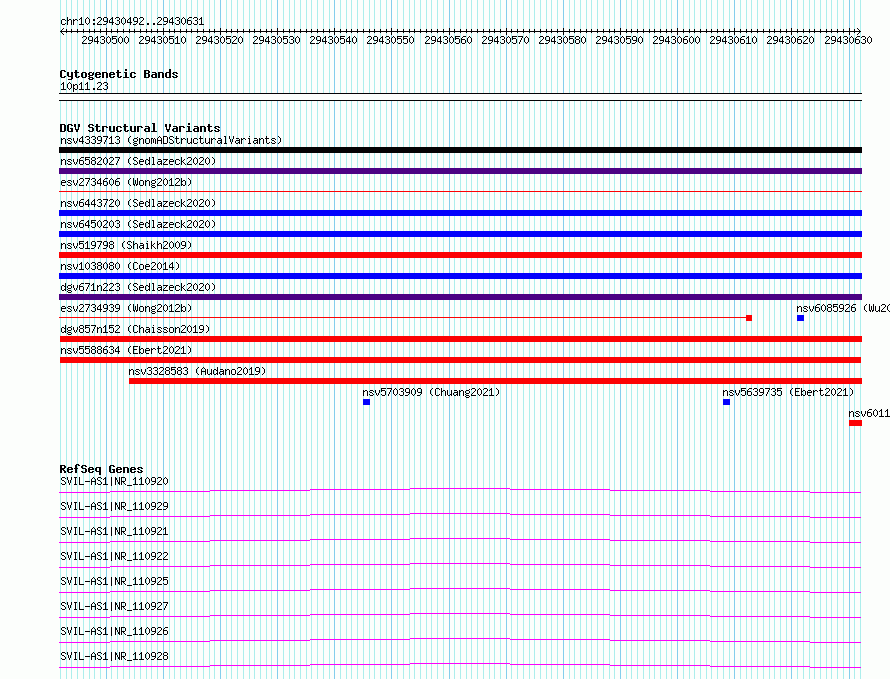Click the short red bar under nsv6011

pyautogui.click(x=855, y=423)
